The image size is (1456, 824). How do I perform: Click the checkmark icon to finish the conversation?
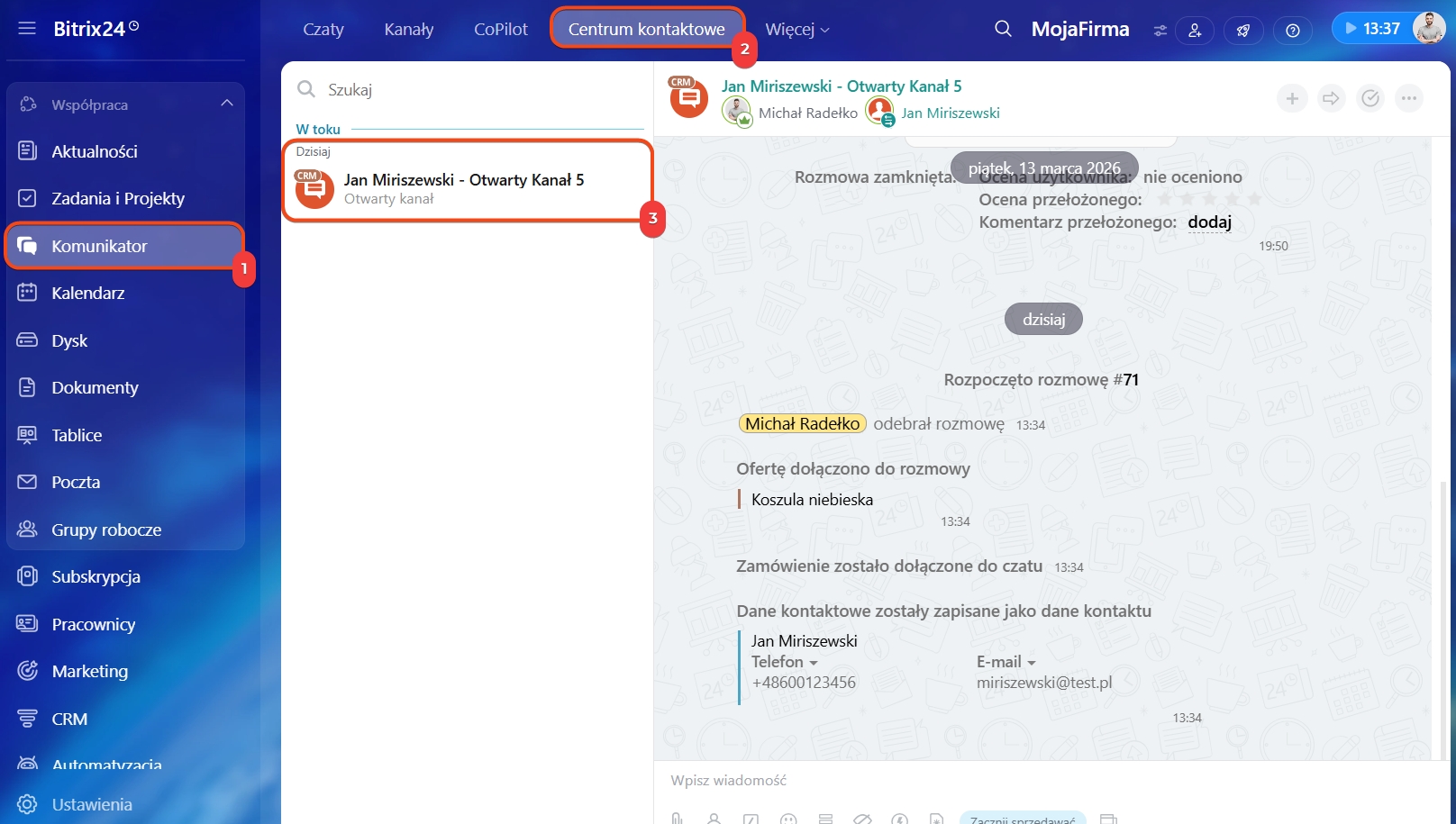click(x=1370, y=98)
